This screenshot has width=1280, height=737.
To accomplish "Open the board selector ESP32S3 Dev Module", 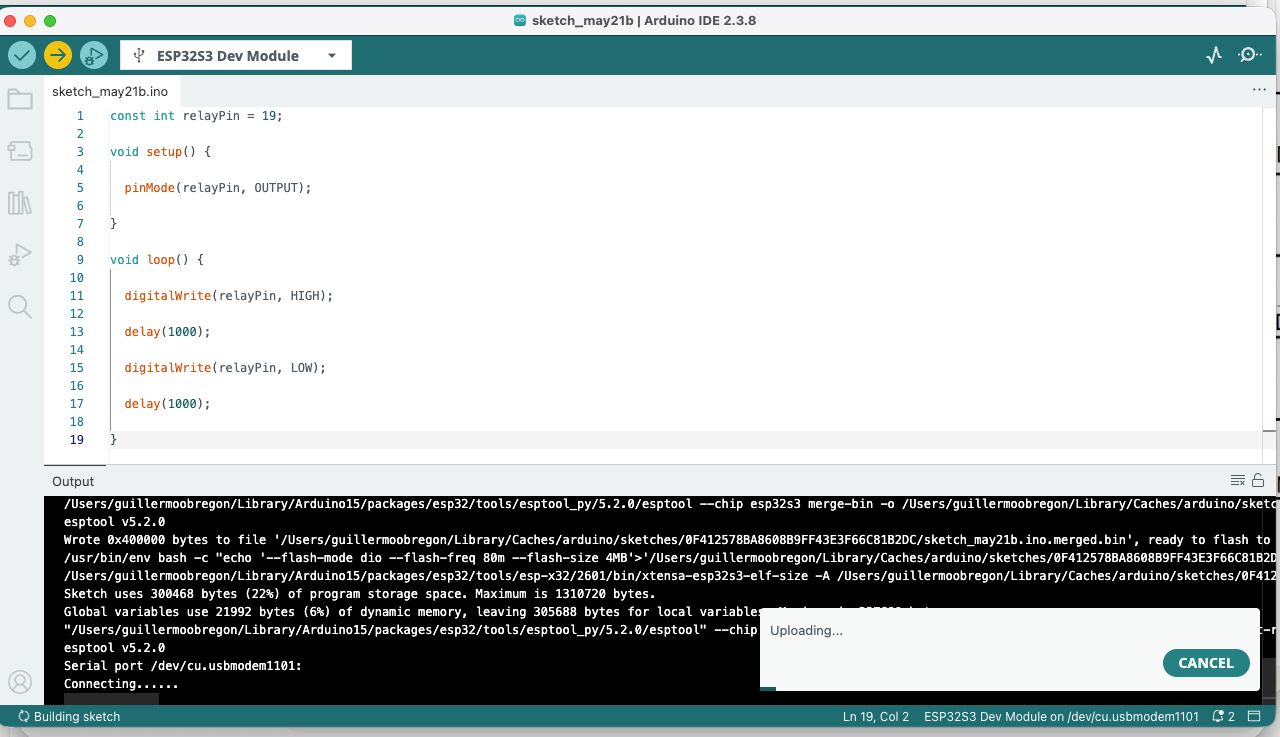I will click(236, 55).
